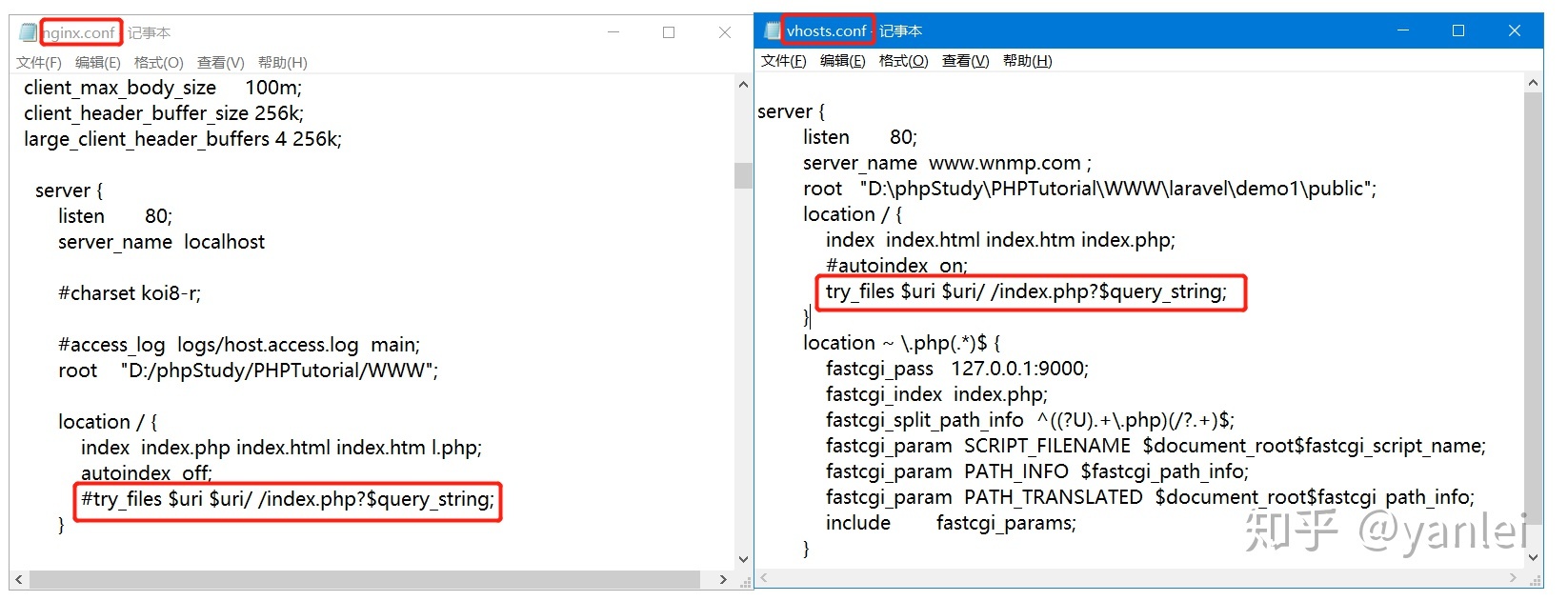1568x601 pixels.
Task: Click the fastcgi_param SCRIPT_FILENAME line
Action: pyautogui.click(x=1156, y=446)
